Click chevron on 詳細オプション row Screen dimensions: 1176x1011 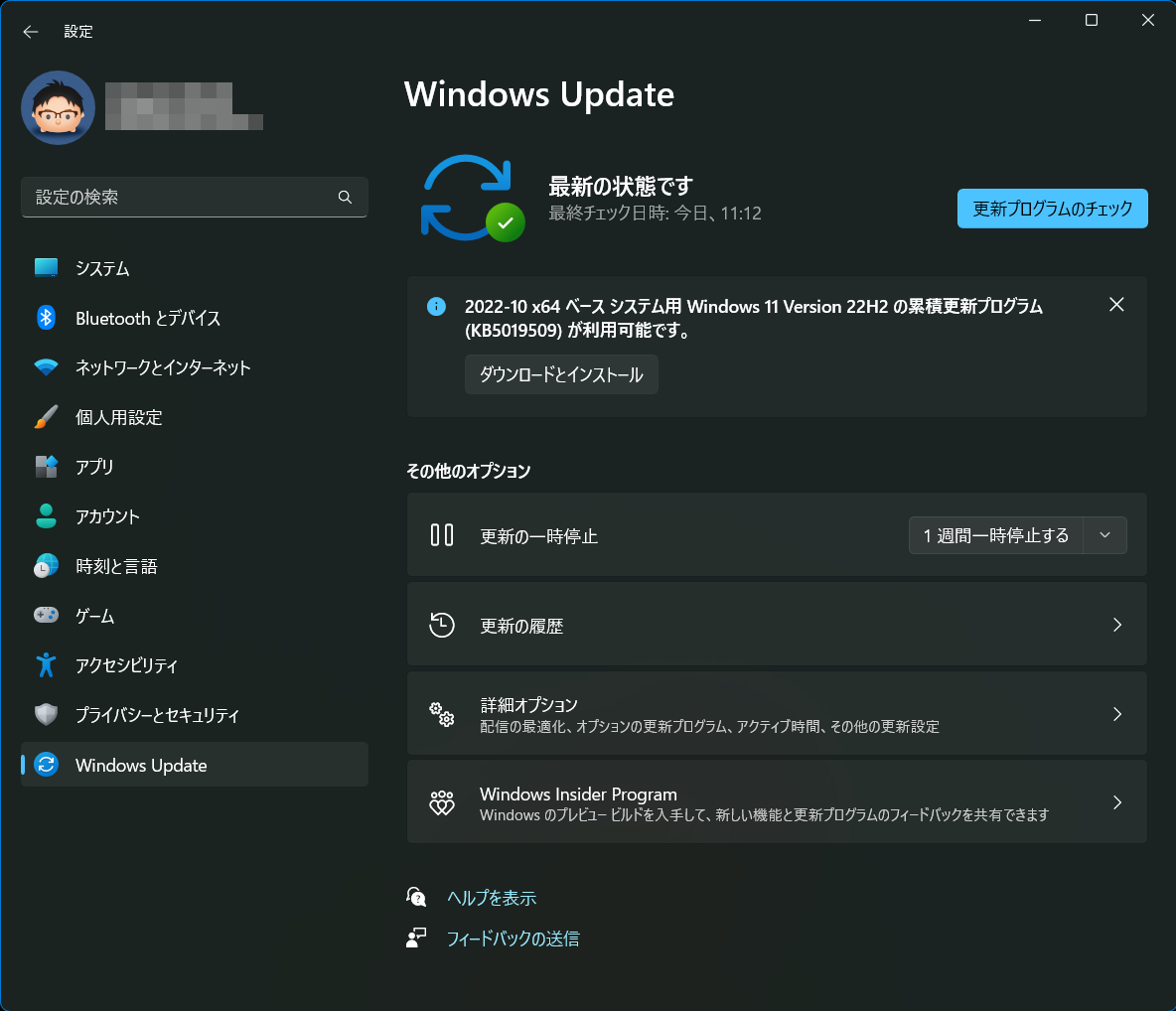(x=1116, y=714)
